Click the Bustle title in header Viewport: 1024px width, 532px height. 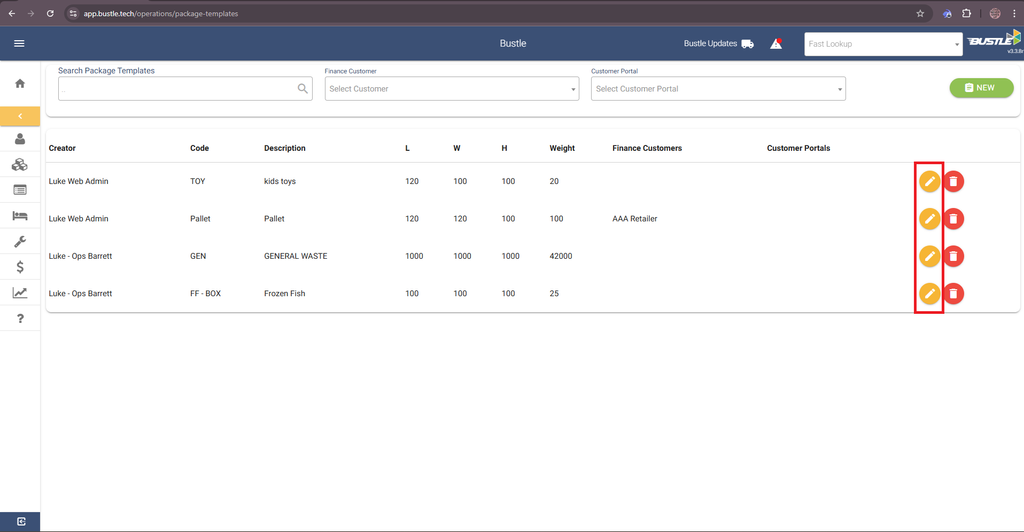[513, 44]
